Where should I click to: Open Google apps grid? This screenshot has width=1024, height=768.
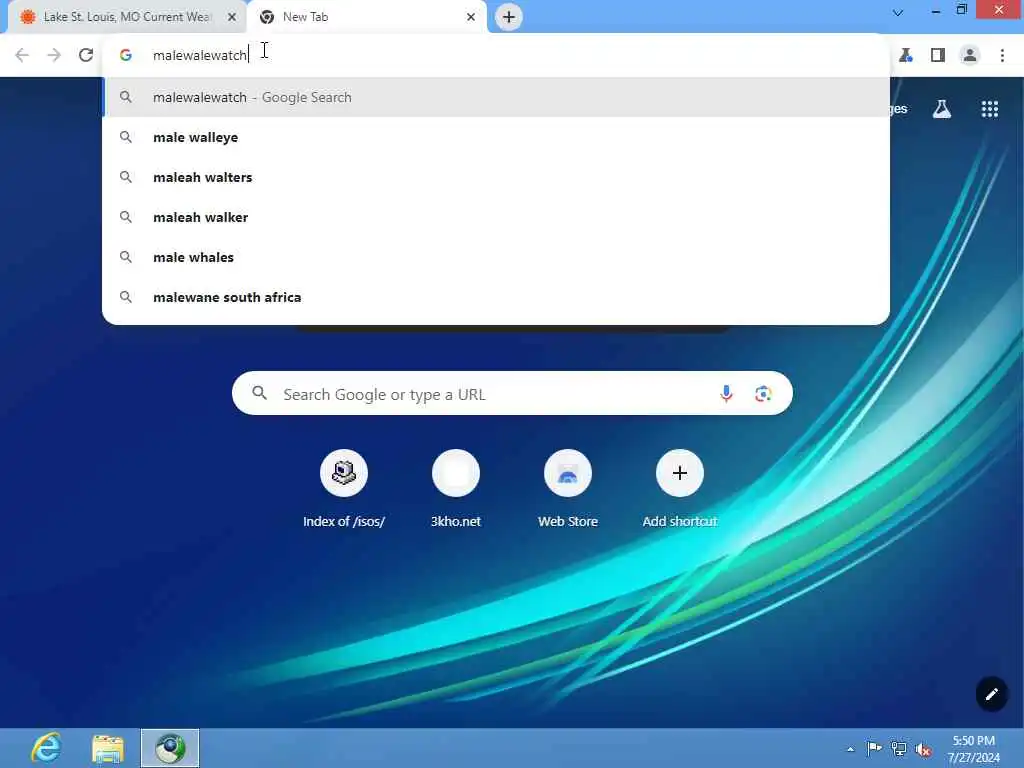click(x=989, y=109)
